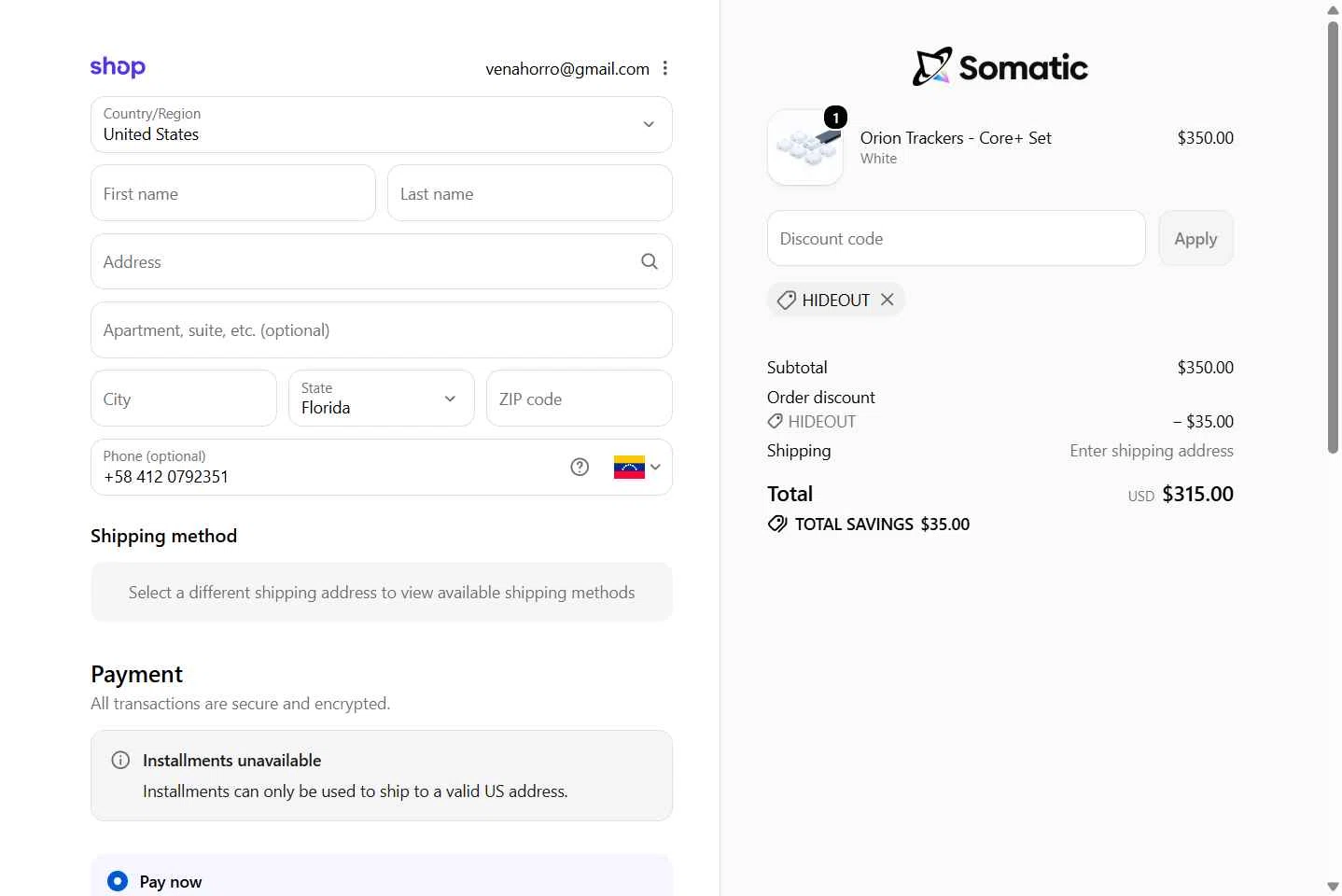This screenshot has width=1342, height=896.
Task: Click the address search magnifier icon
Action: 650,261
